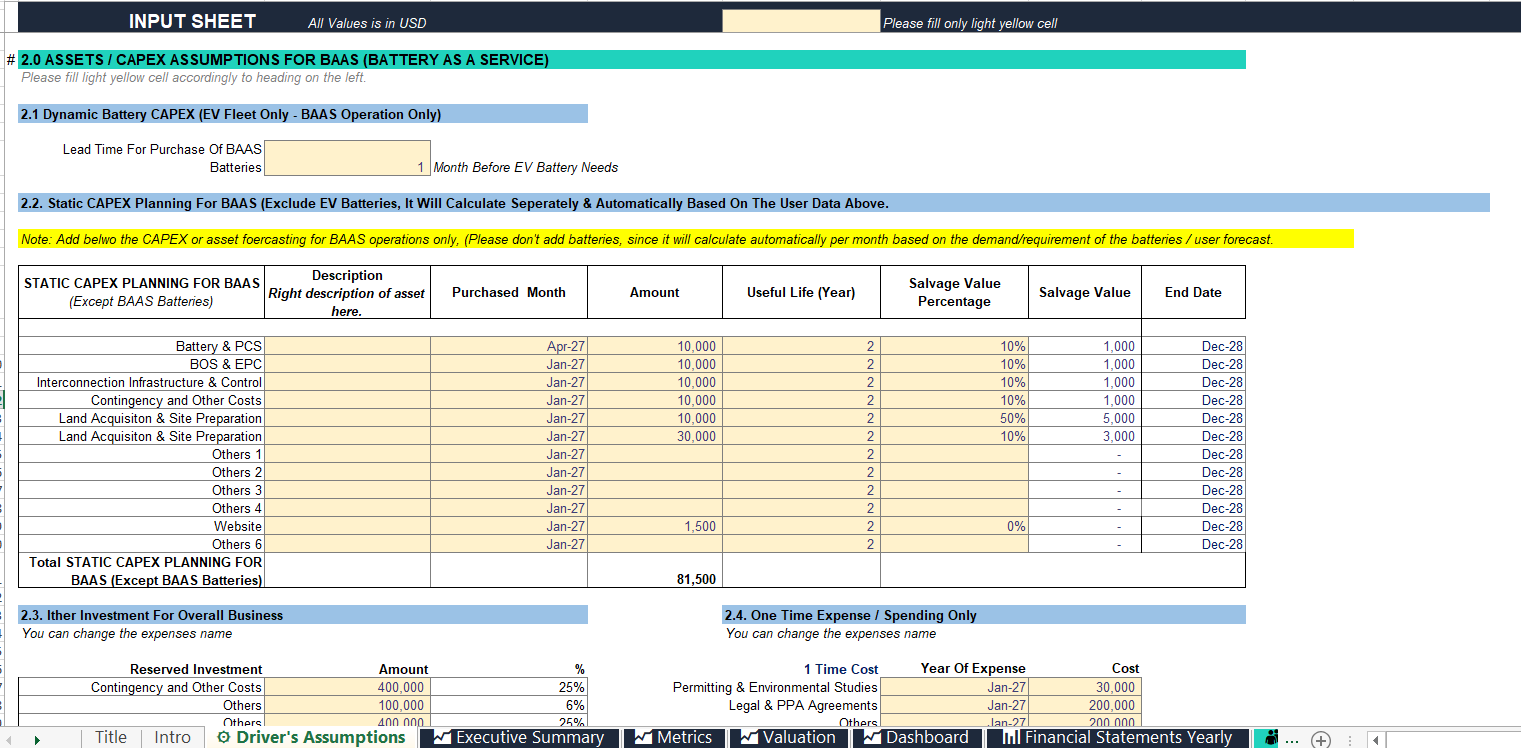
Task: Click the Year Of Expense header
Action: [x=973, y=668]
